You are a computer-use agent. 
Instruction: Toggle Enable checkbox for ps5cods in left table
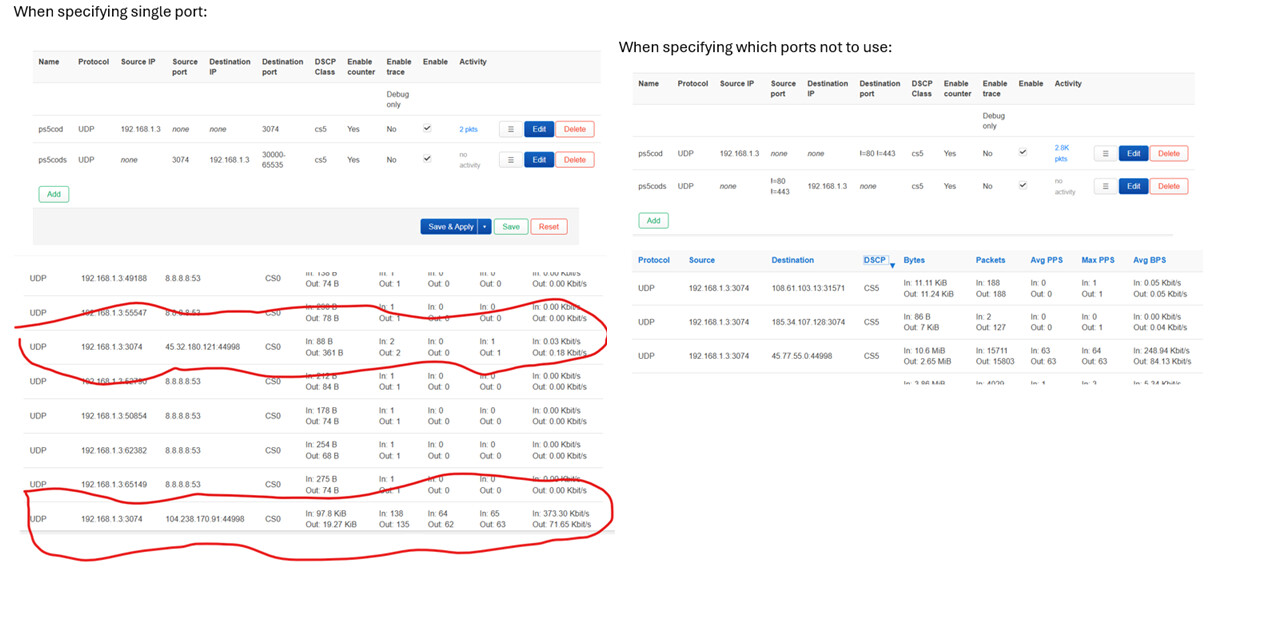427,159
